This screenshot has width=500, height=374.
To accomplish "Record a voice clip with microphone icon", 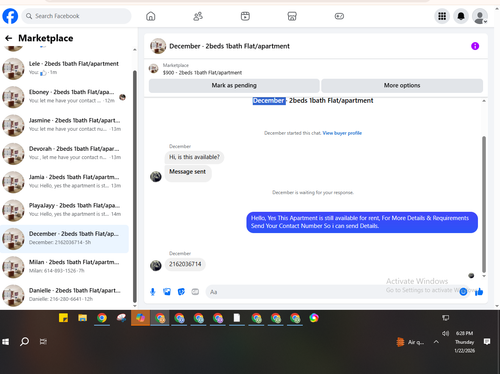I will point(153,292).
